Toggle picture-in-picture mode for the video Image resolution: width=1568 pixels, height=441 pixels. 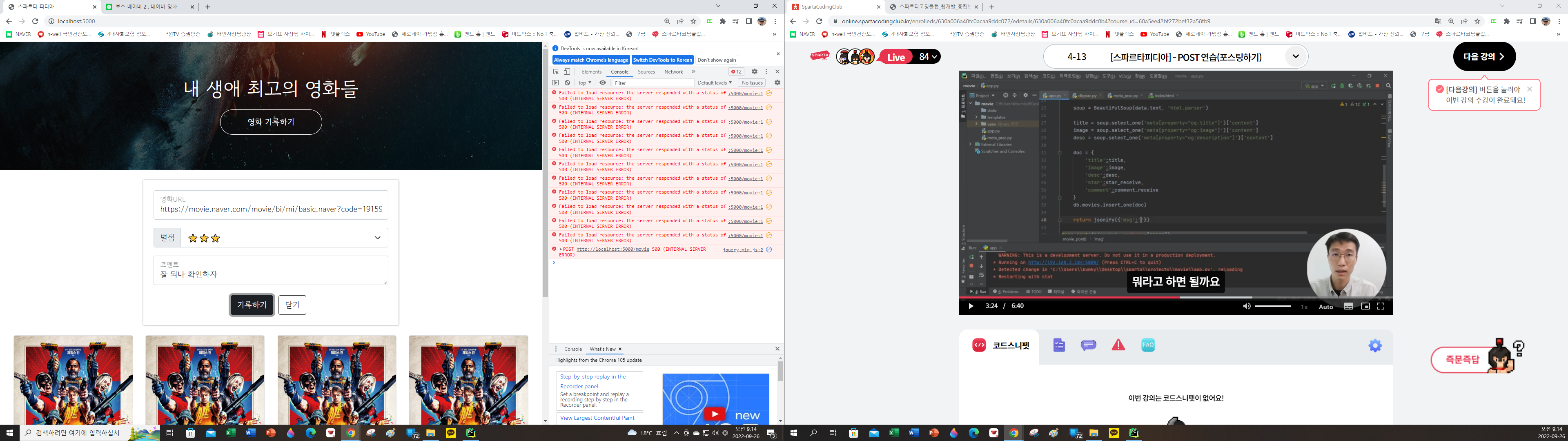tap(1365, 306)
